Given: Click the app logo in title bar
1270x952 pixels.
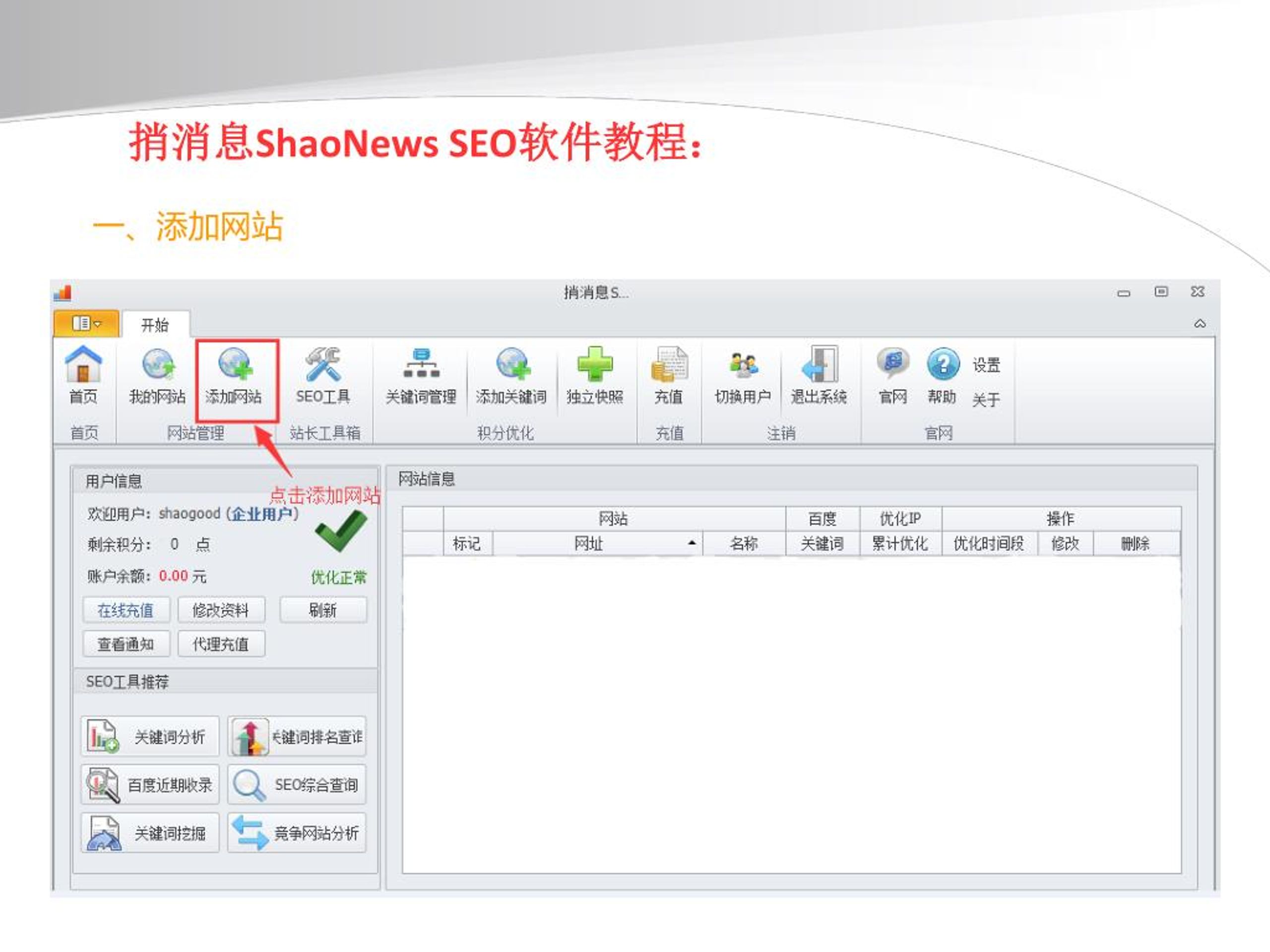Looking at the screenshot, I should tap(63, 293).
